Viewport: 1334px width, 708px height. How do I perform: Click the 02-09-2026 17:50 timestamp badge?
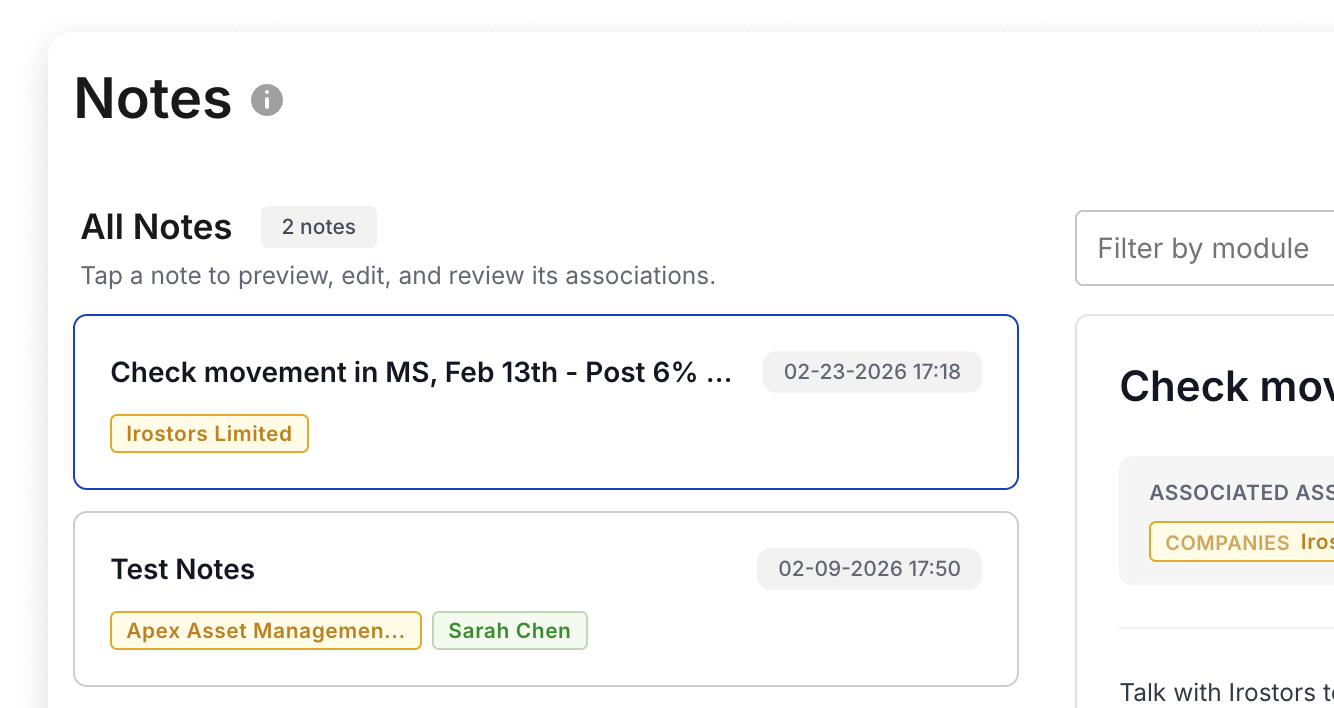869,569
